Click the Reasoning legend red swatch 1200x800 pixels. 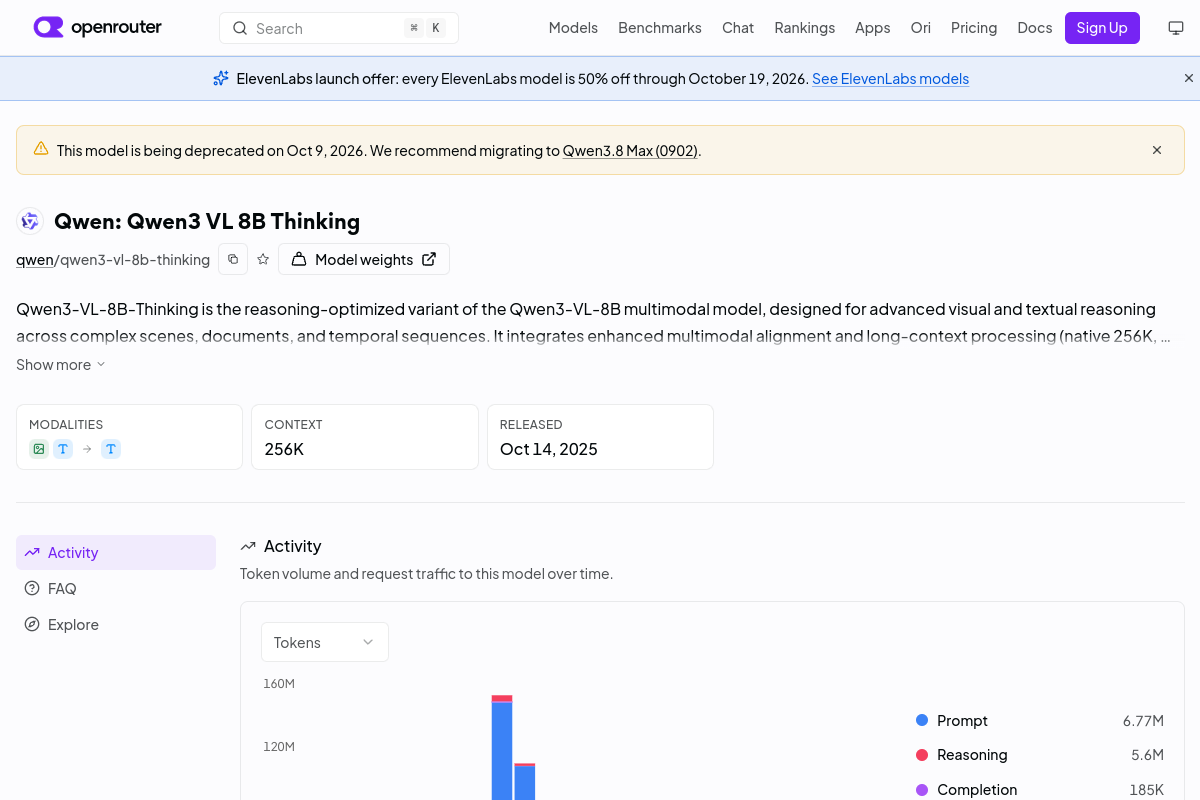(922, 754)
